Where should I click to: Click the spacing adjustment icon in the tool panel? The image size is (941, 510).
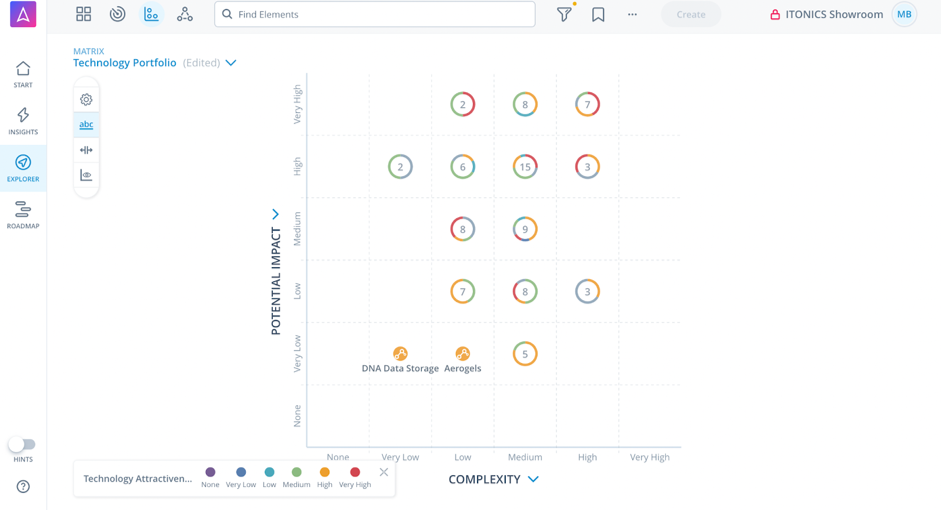pos(86,150)
